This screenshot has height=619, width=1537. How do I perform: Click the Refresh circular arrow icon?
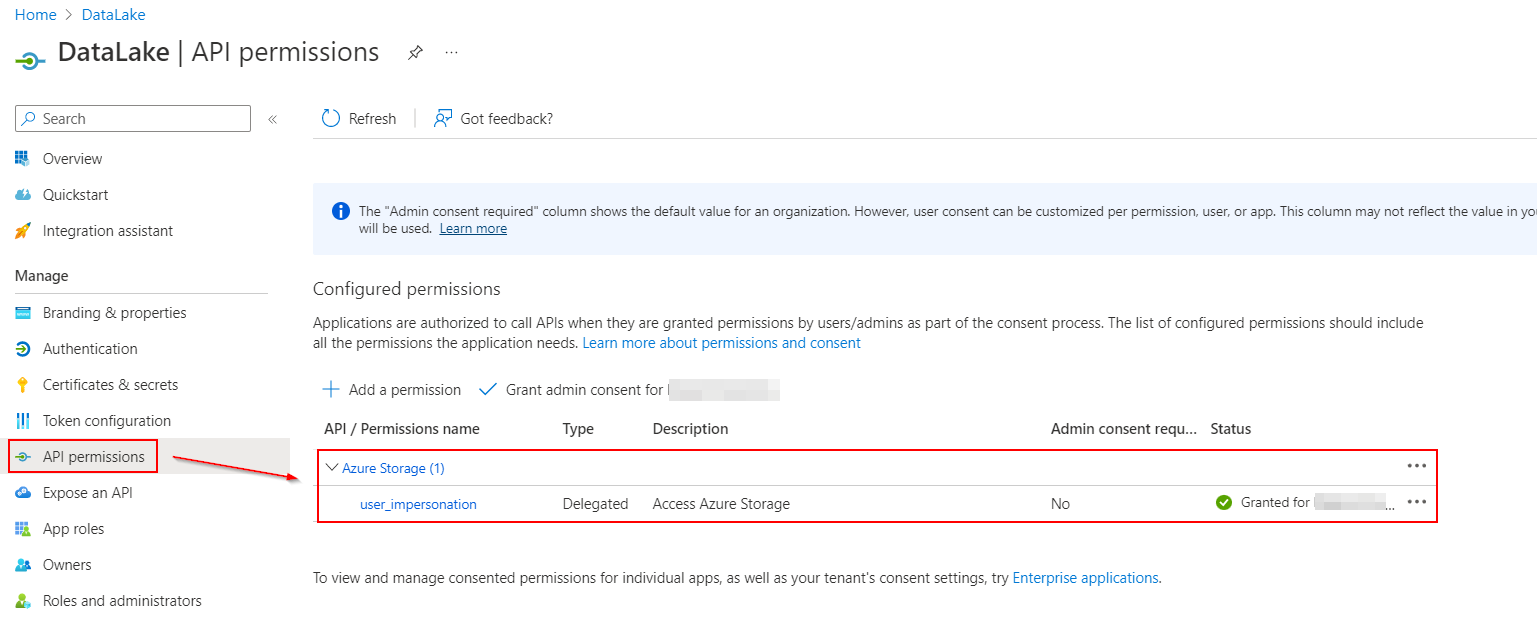click(x=331, y=118)
